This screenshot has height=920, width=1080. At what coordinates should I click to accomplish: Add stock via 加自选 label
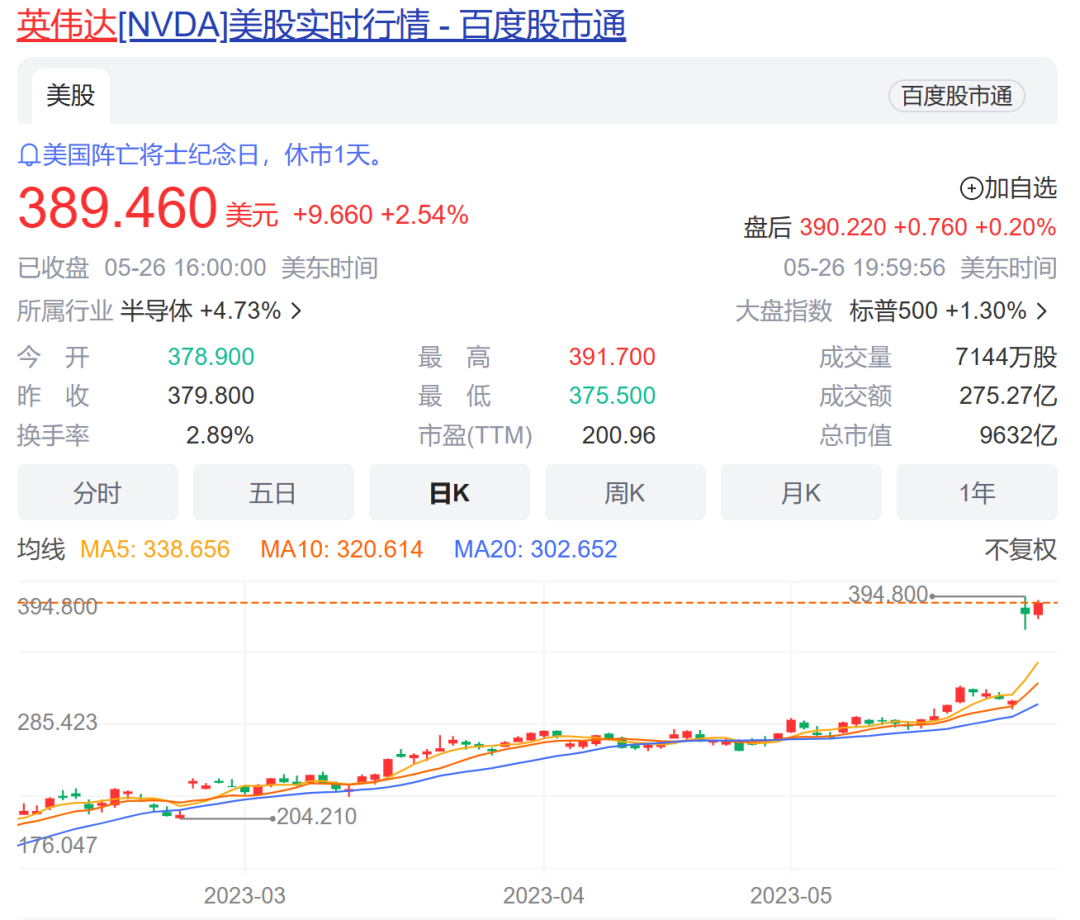pos(1020,188)
